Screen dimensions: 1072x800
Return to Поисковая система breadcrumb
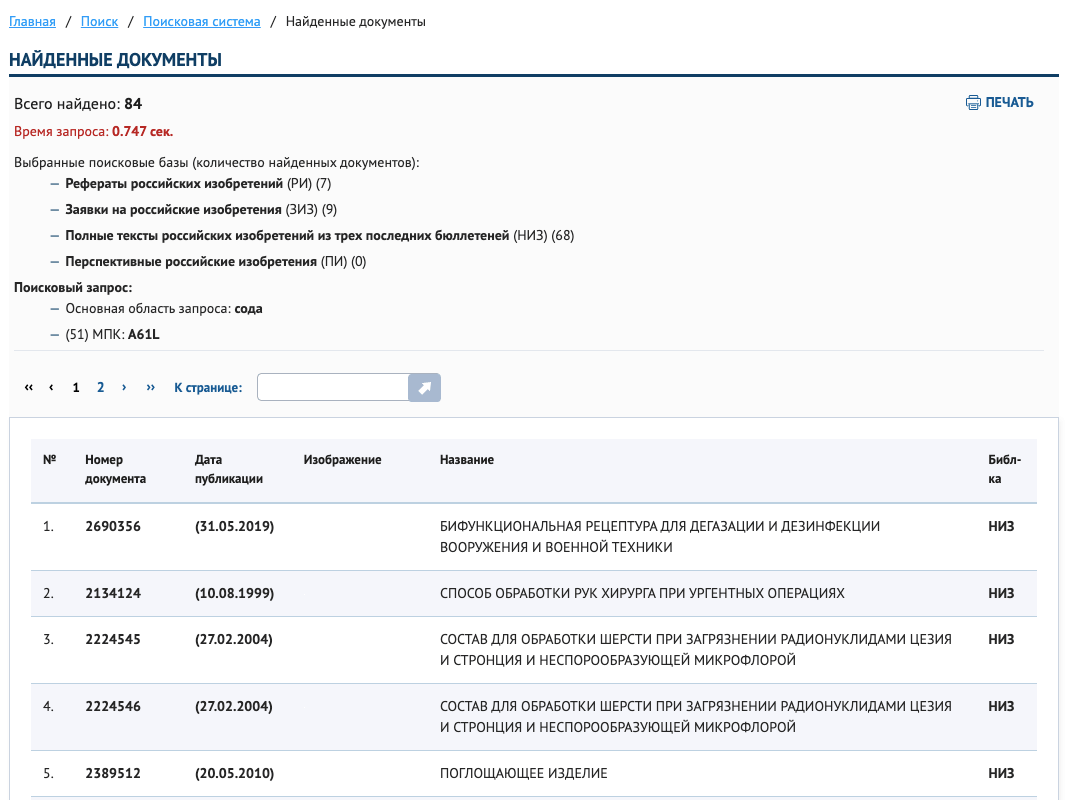[201, 22]
